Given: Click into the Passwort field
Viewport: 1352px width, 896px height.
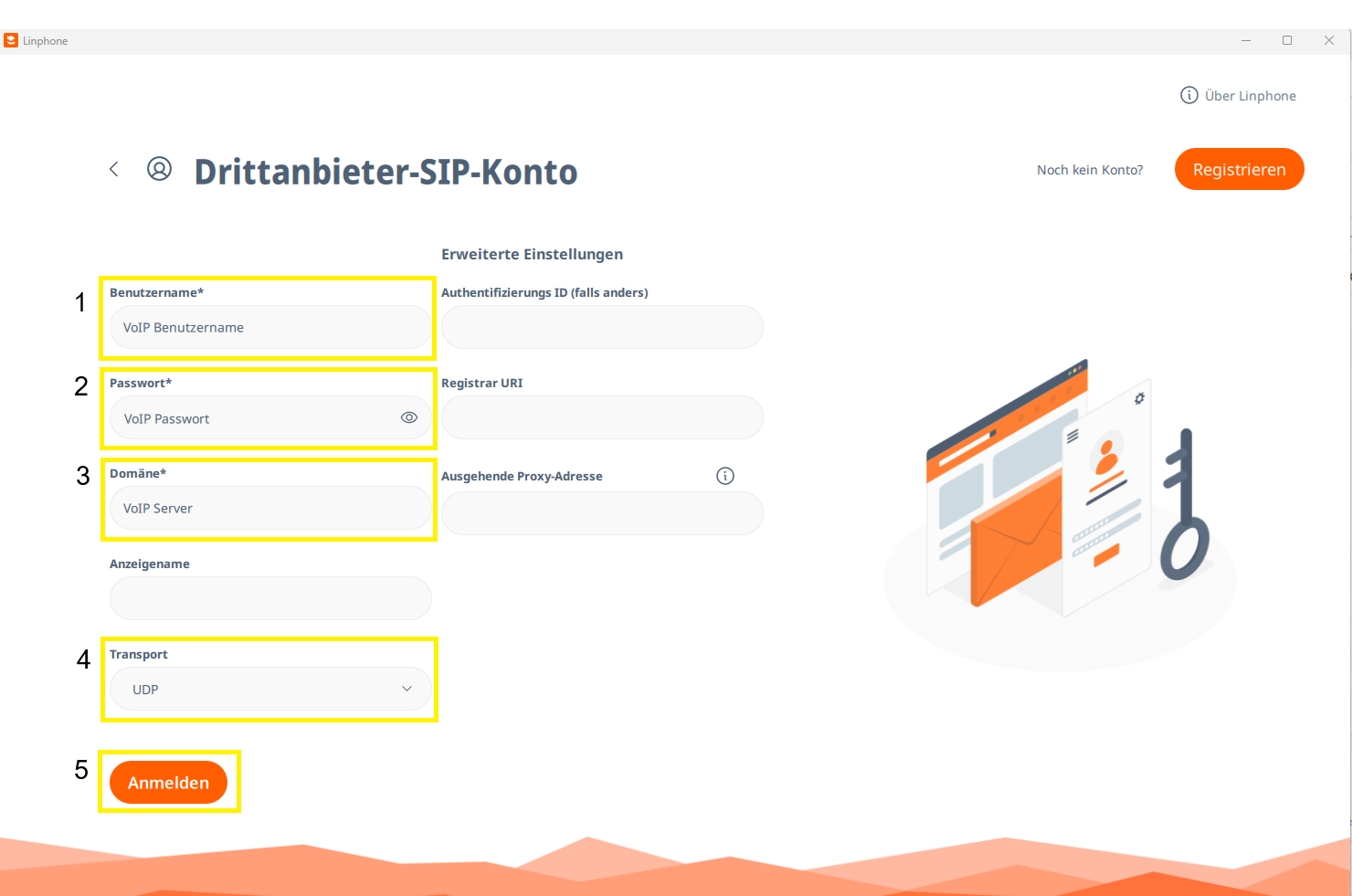Looking at the screenshot, I should [256, 418].
